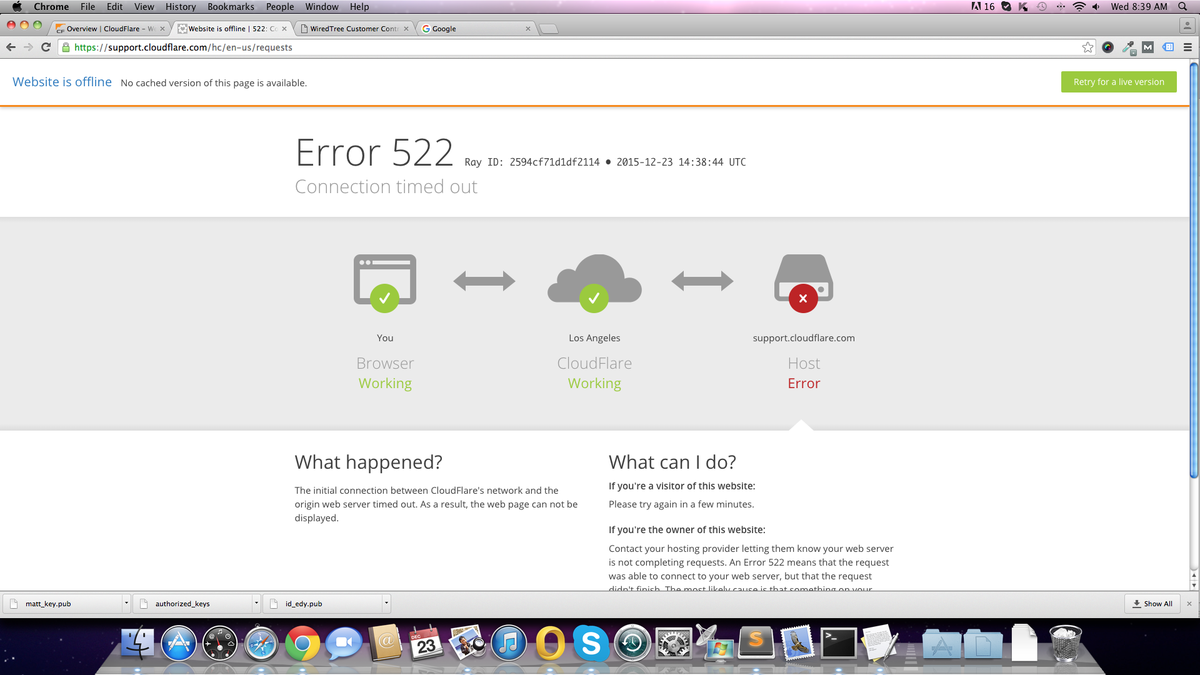Open Skype from the Dock
This screenshot has height=675, width=1200.
(x=591, y=644)
